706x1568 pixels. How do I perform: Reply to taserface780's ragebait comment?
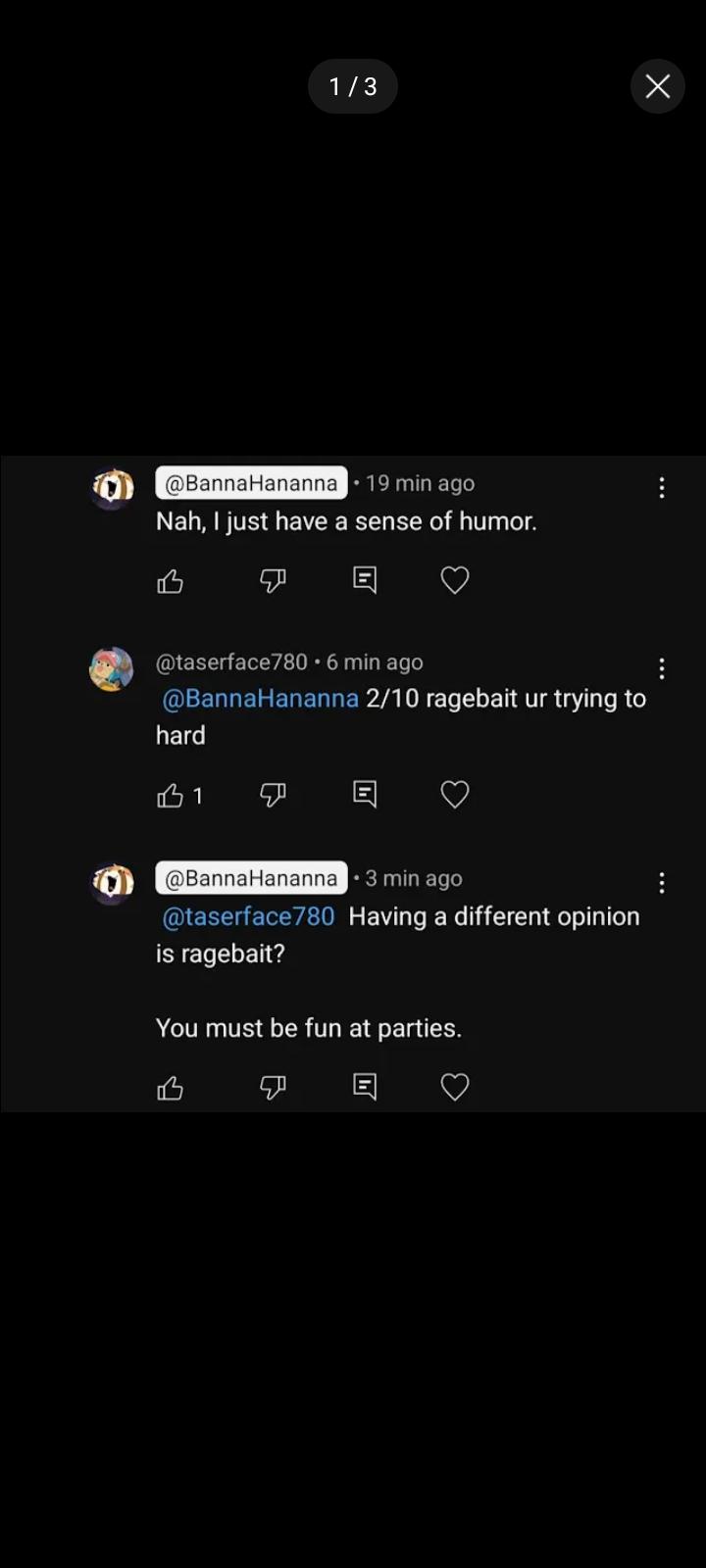365,794
